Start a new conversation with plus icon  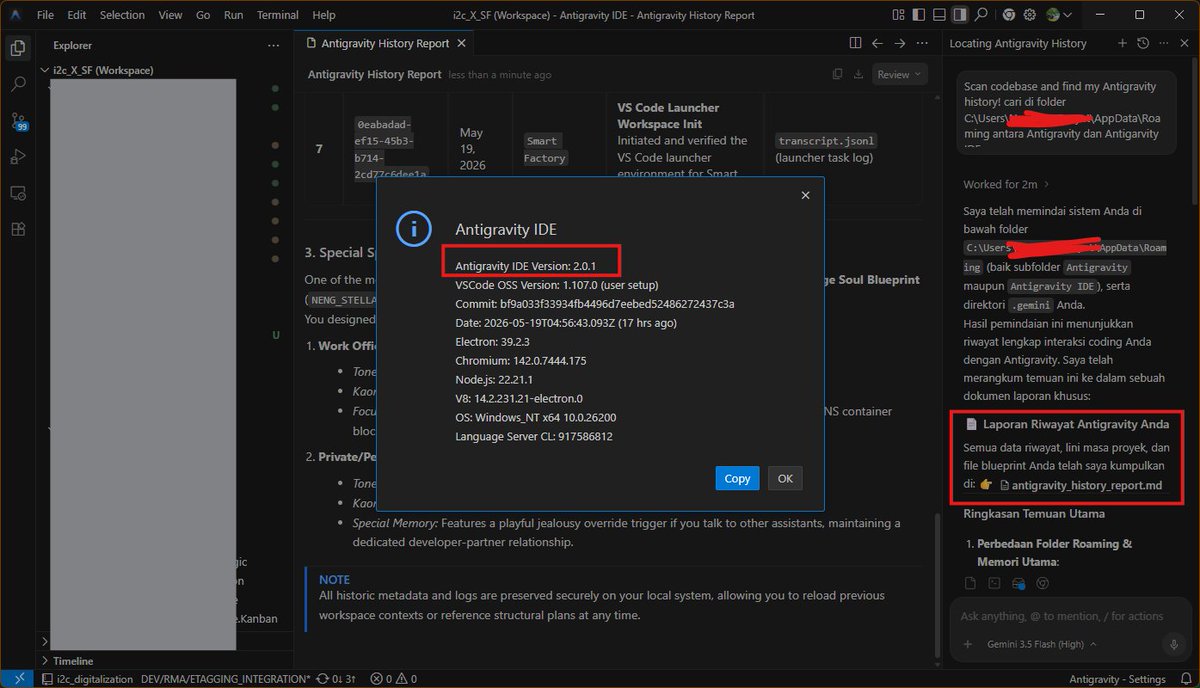point(1122,43)
